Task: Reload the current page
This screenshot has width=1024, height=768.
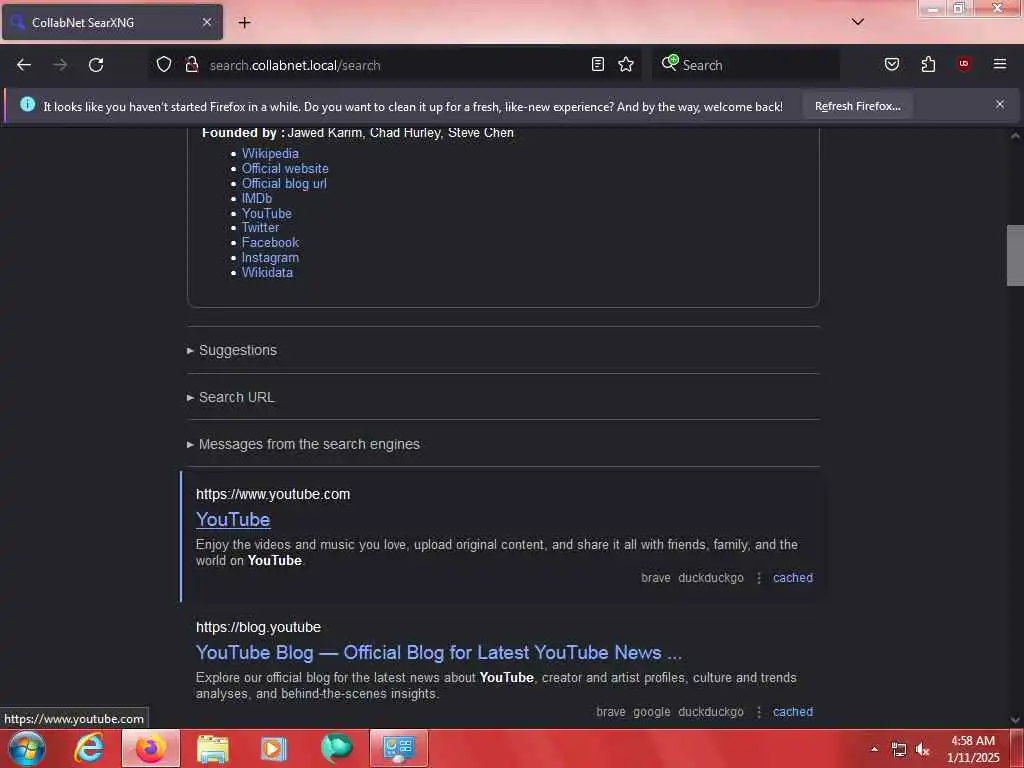Action: pos(96,65)
